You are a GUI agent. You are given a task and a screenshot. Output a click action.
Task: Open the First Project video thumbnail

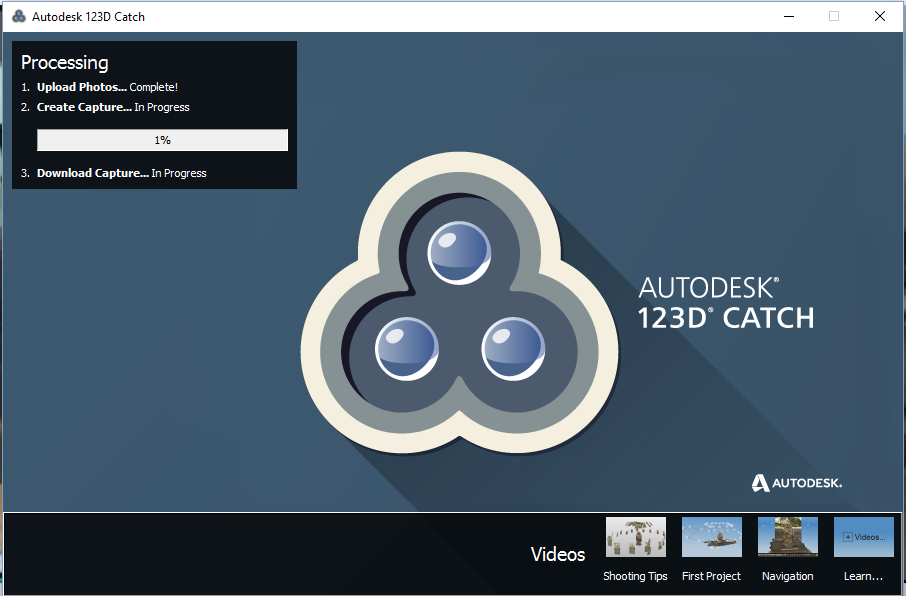(x=711, y=536)
